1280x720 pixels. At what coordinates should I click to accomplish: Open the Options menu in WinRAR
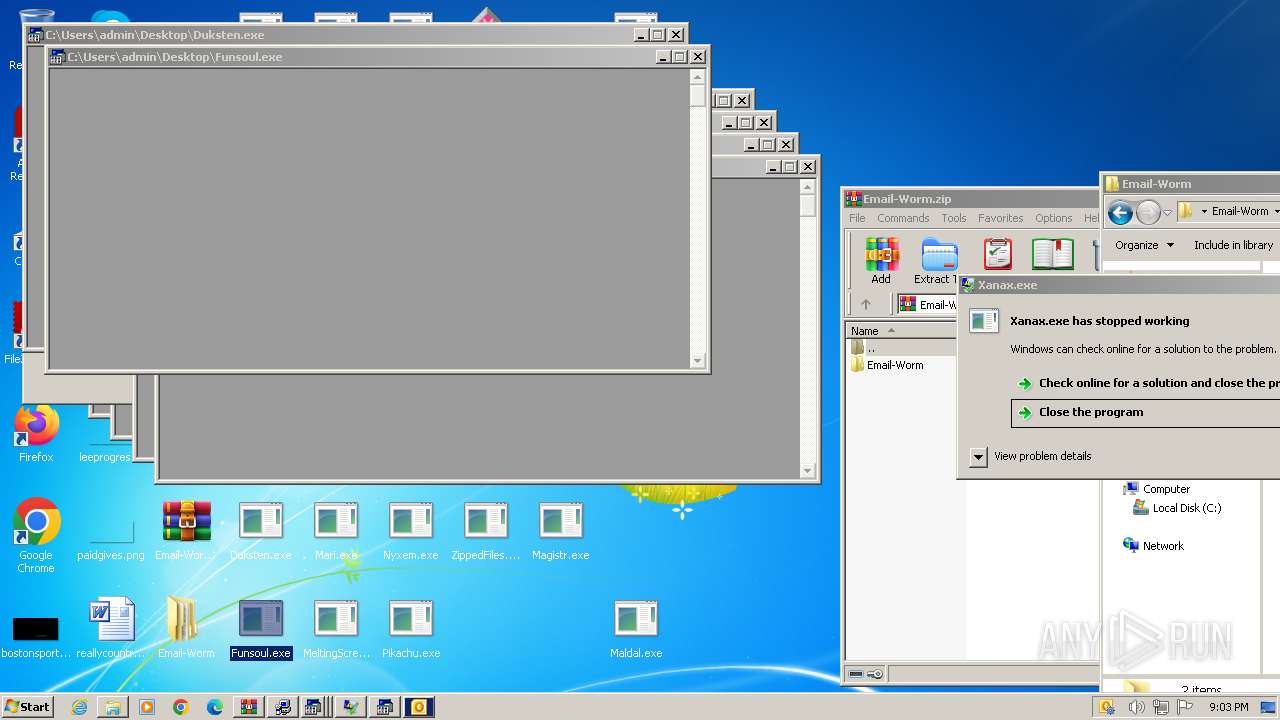(x=1054, y=218)
